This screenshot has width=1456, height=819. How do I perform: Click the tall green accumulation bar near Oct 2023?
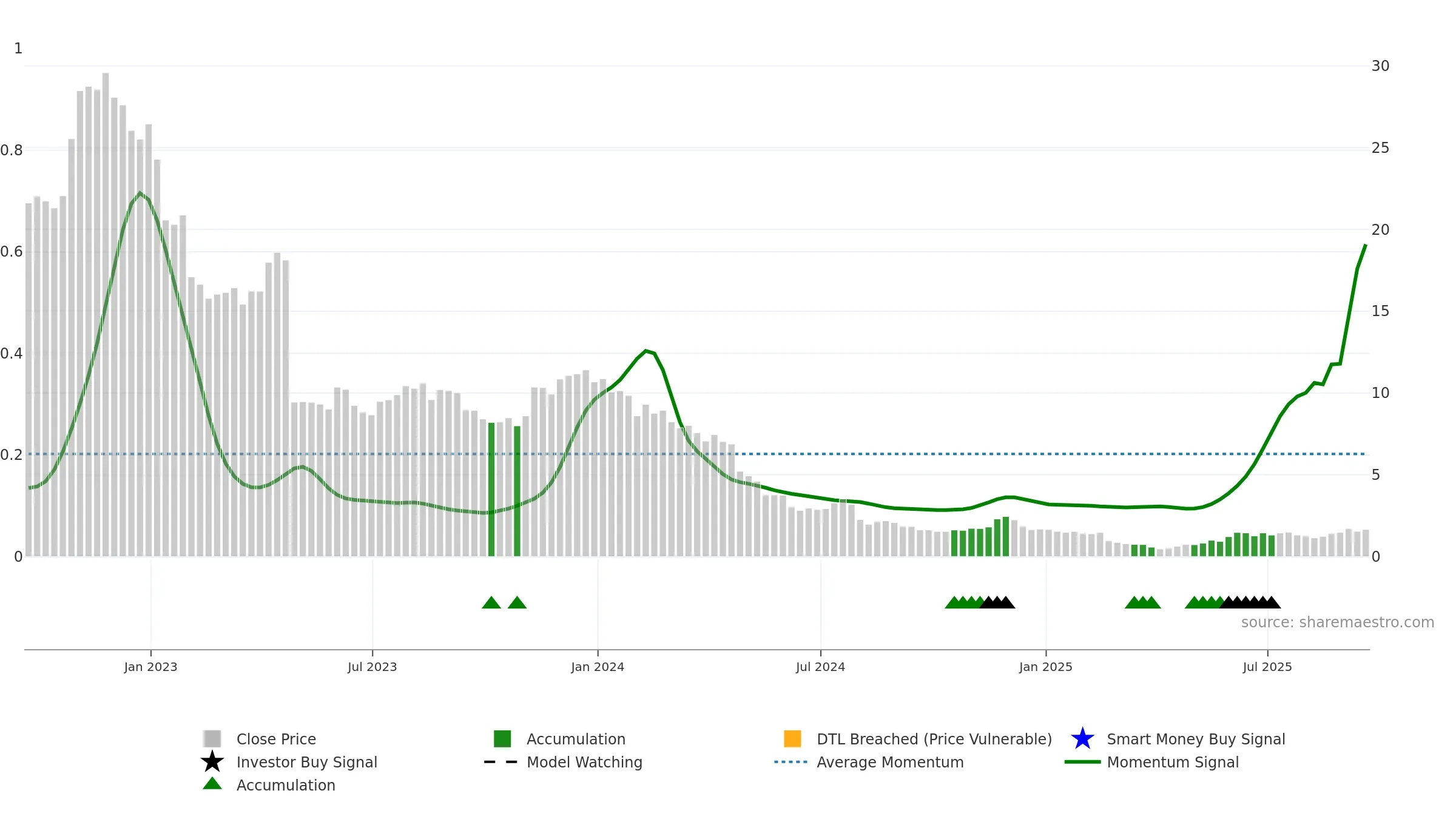click(x=491, y=490)
